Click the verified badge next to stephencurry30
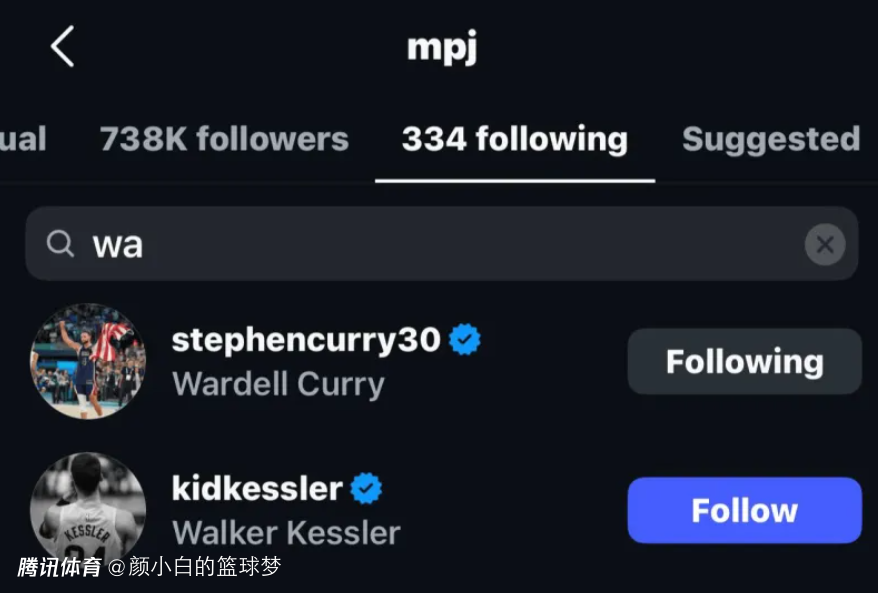This screenshot has width=878, height=593. [464, 340]
